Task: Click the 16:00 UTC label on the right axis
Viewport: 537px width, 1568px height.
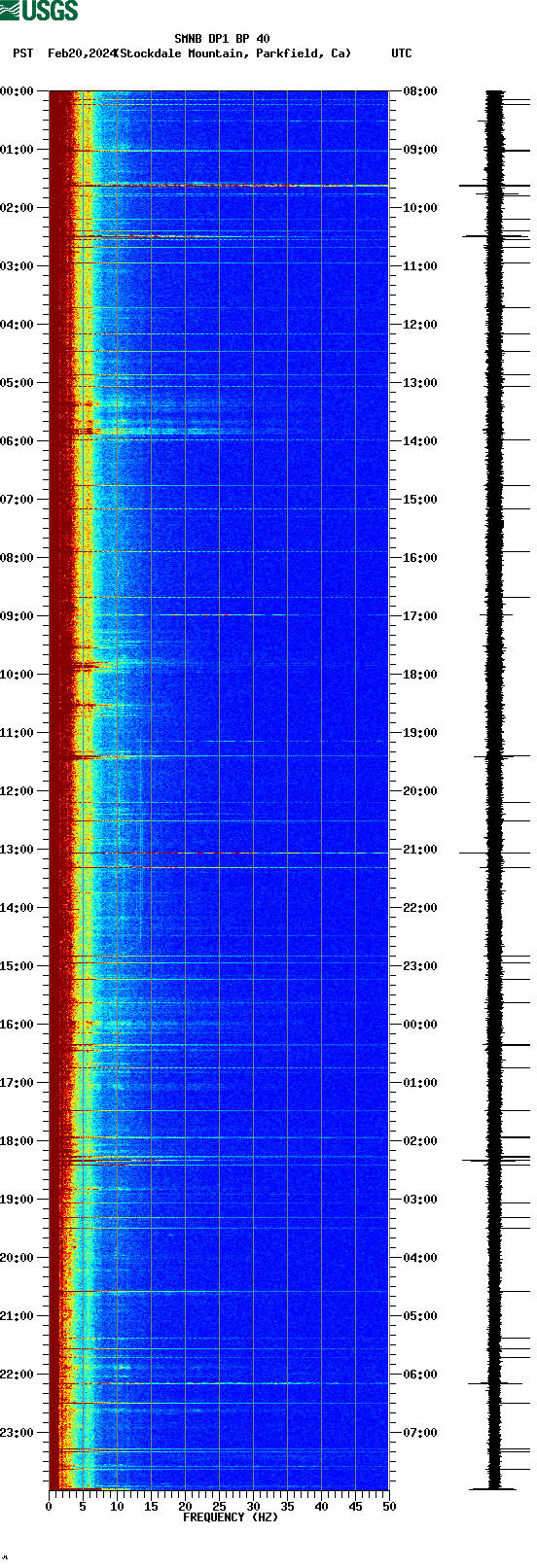Action: point(420,558)
